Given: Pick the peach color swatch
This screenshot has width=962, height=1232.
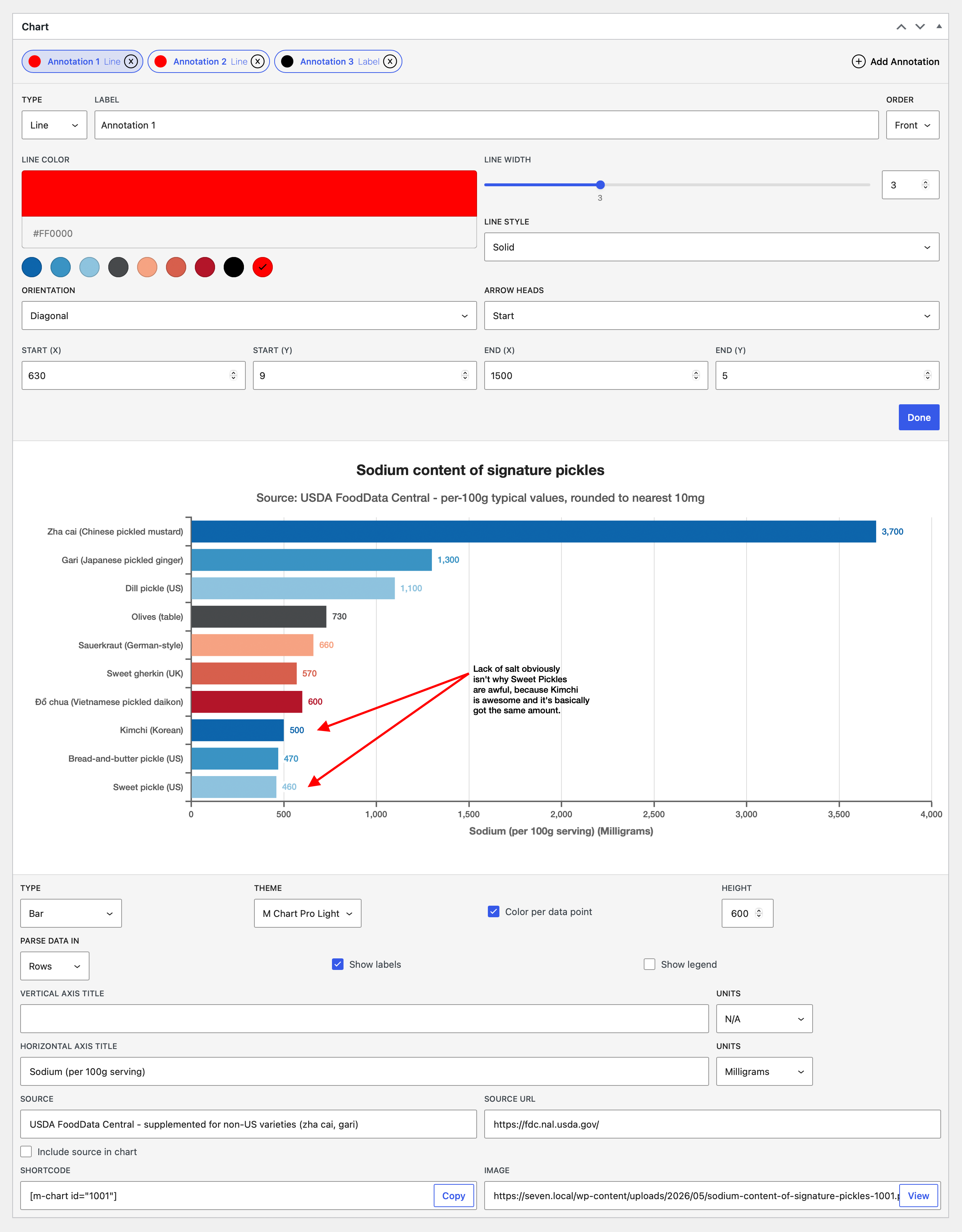Looking at the screenshot, I should point(147,267).
